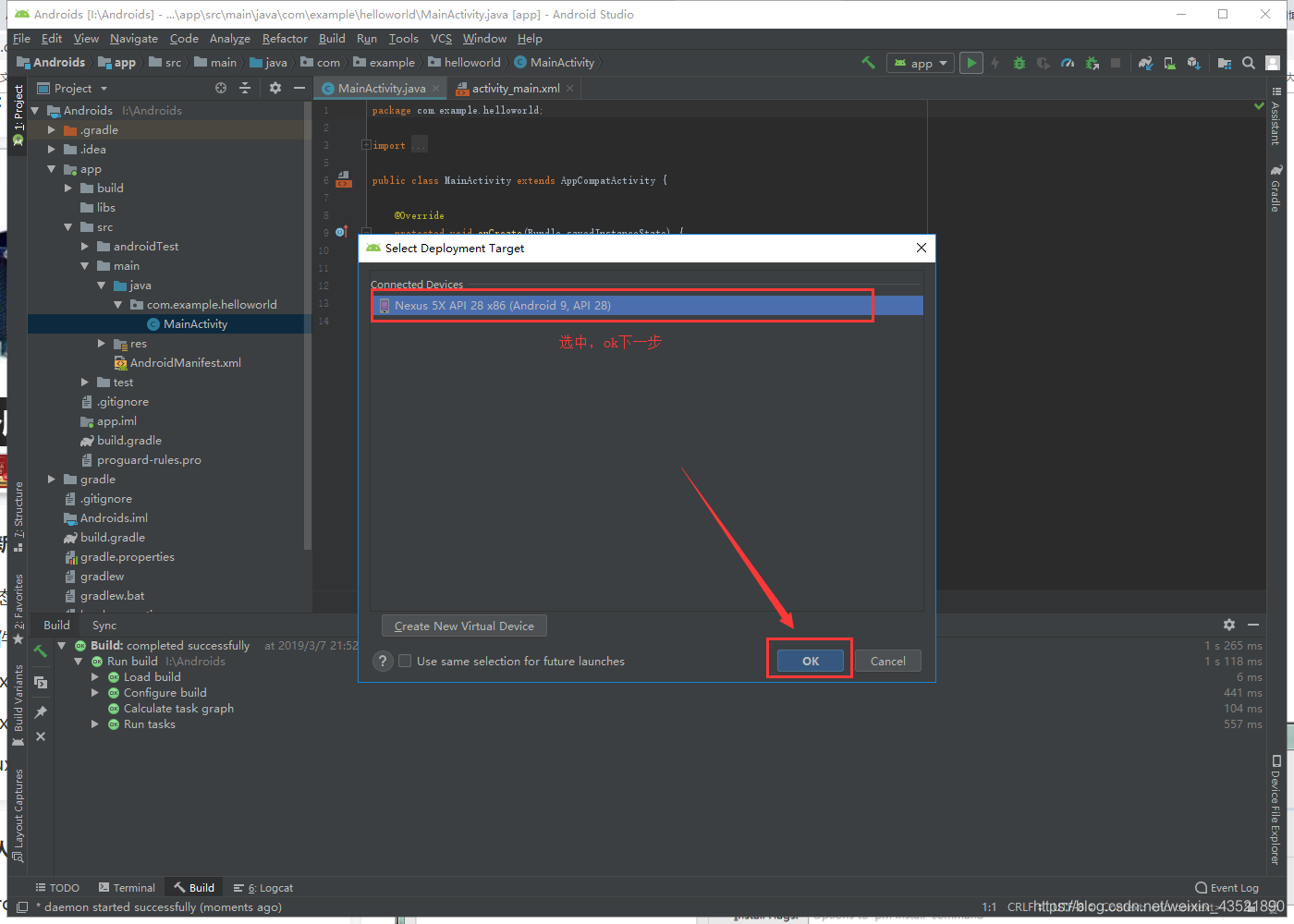This screenshot has height=924, width=1294.
Task: Open Build panel gear settings
Action: (x=1229, y=625)
